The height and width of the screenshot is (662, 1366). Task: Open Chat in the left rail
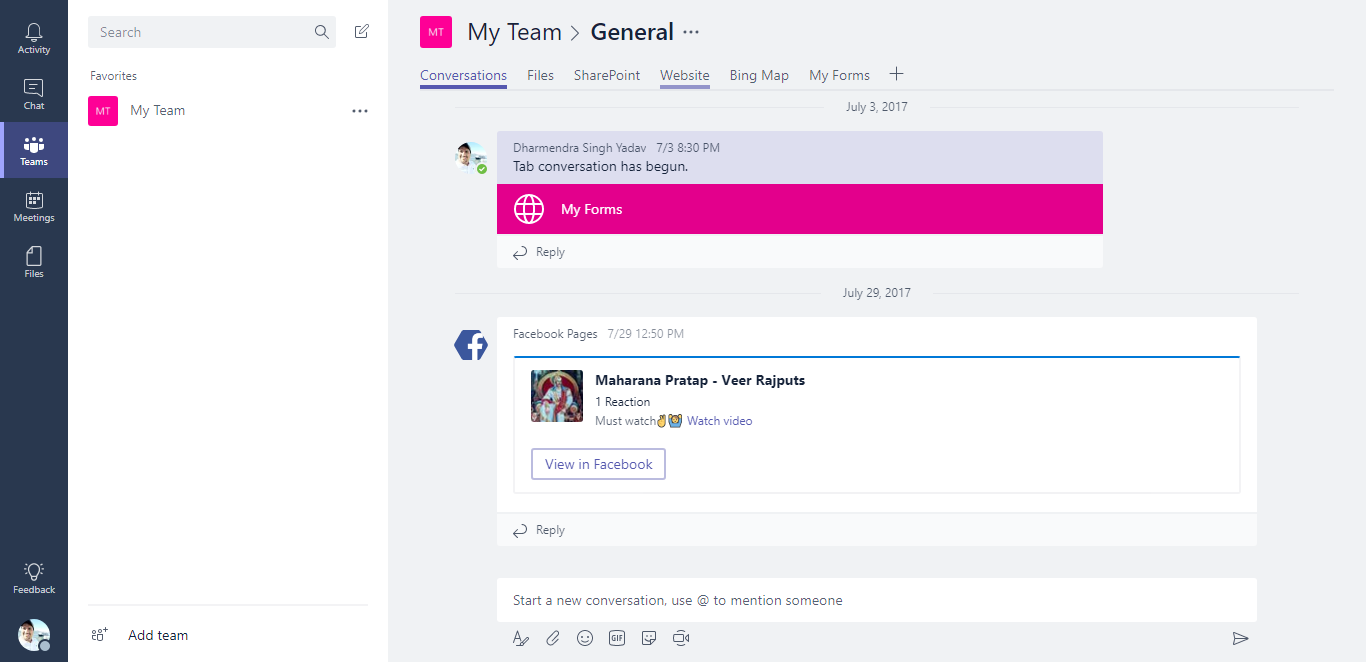34,94
